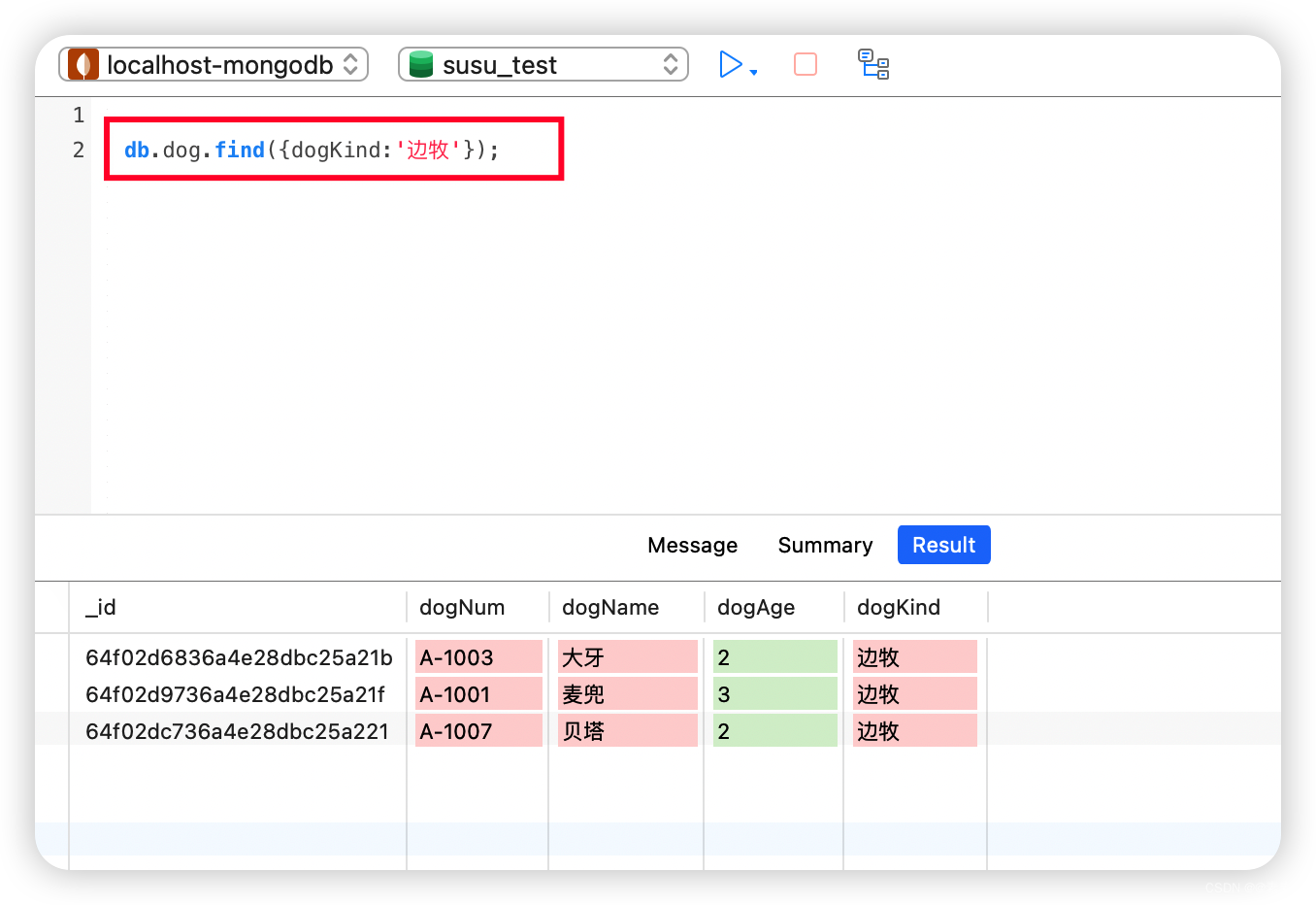This screenshot has height=905, width=1316.
Task: Click the dogAge column header
Action: point(774,607)
